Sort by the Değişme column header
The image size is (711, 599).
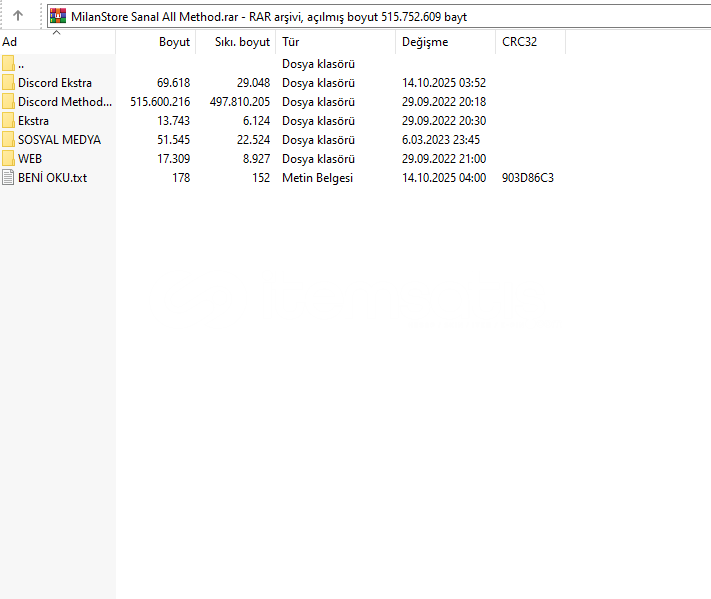point(446,42)
